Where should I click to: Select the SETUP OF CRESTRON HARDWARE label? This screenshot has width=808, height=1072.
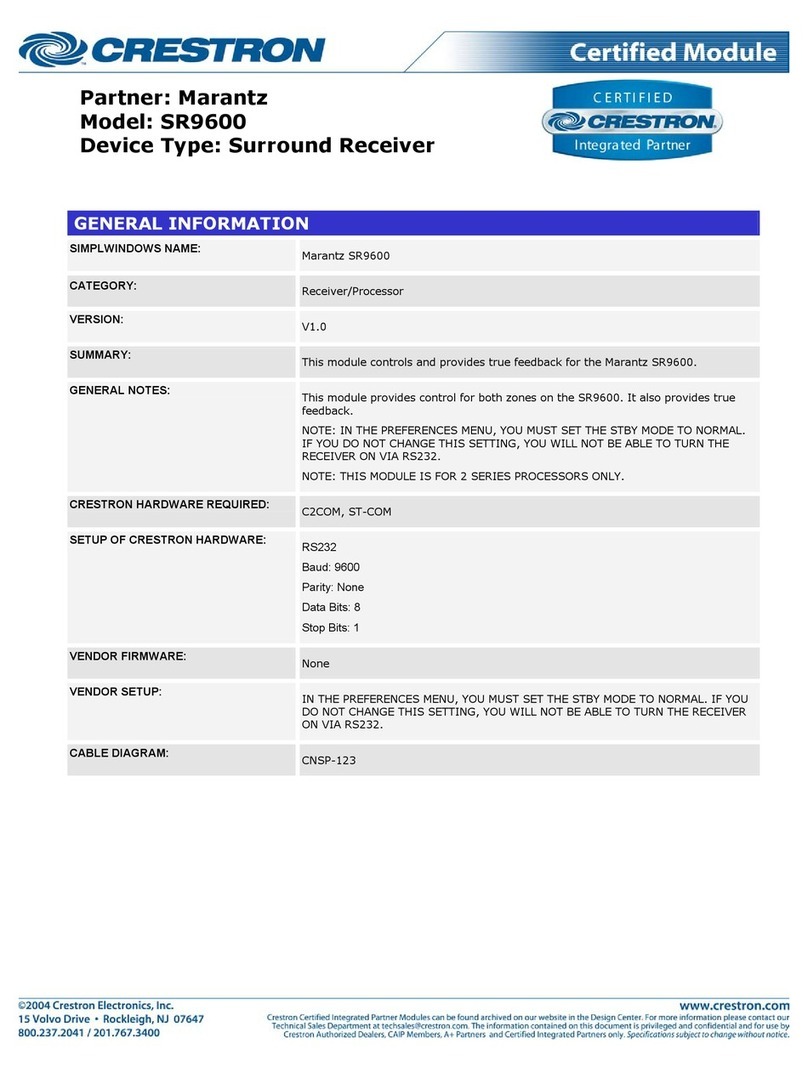click(x=167, y=540)
